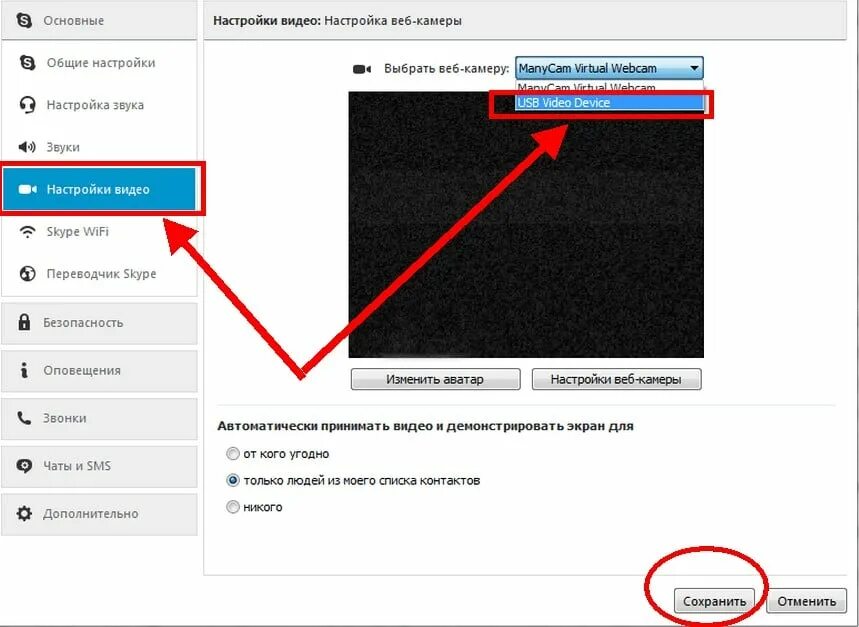Click the webcam video preview area
This screenshot has width=859, height=627.
click(526, 225)
